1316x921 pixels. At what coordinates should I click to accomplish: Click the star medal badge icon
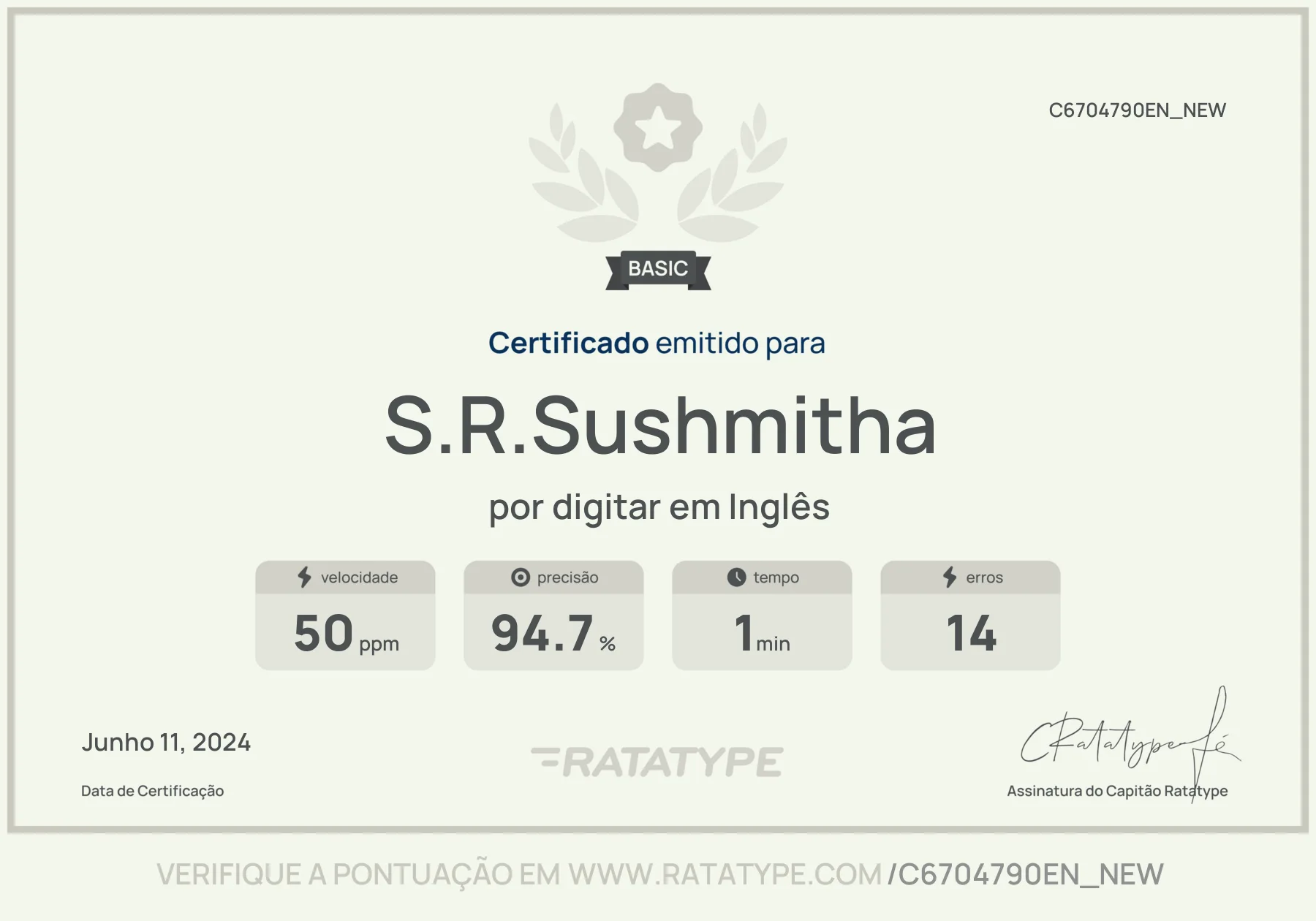pyautogui.click(x=657, y=127)
